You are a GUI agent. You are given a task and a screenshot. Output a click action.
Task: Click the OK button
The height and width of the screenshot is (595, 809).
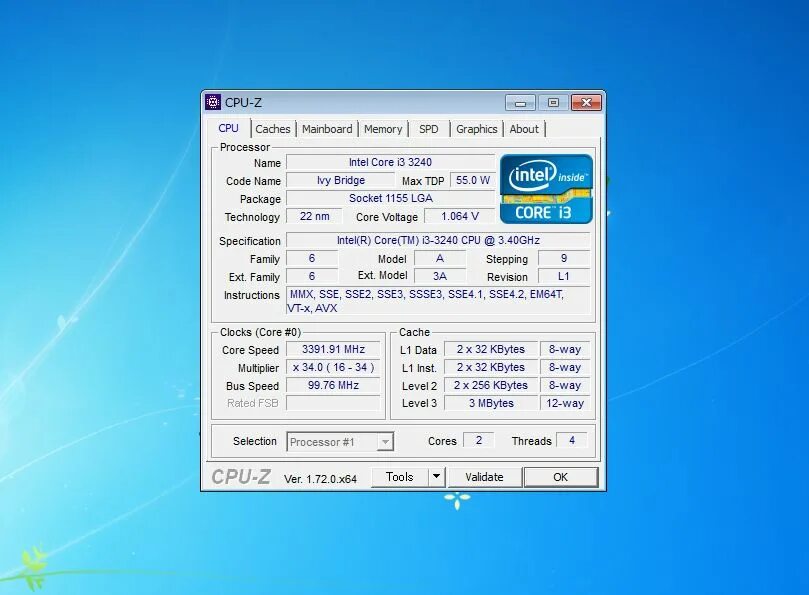(561, 477)
